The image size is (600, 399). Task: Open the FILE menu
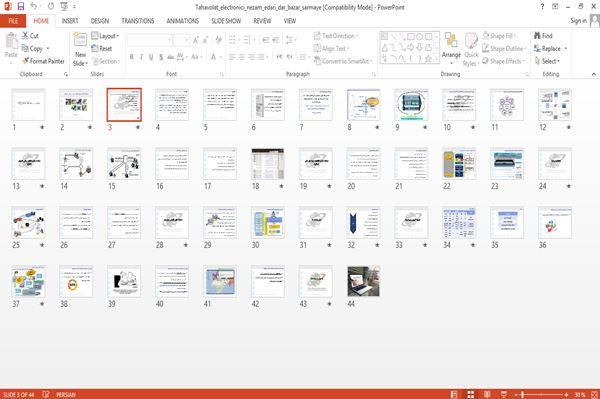coord(13,21)
